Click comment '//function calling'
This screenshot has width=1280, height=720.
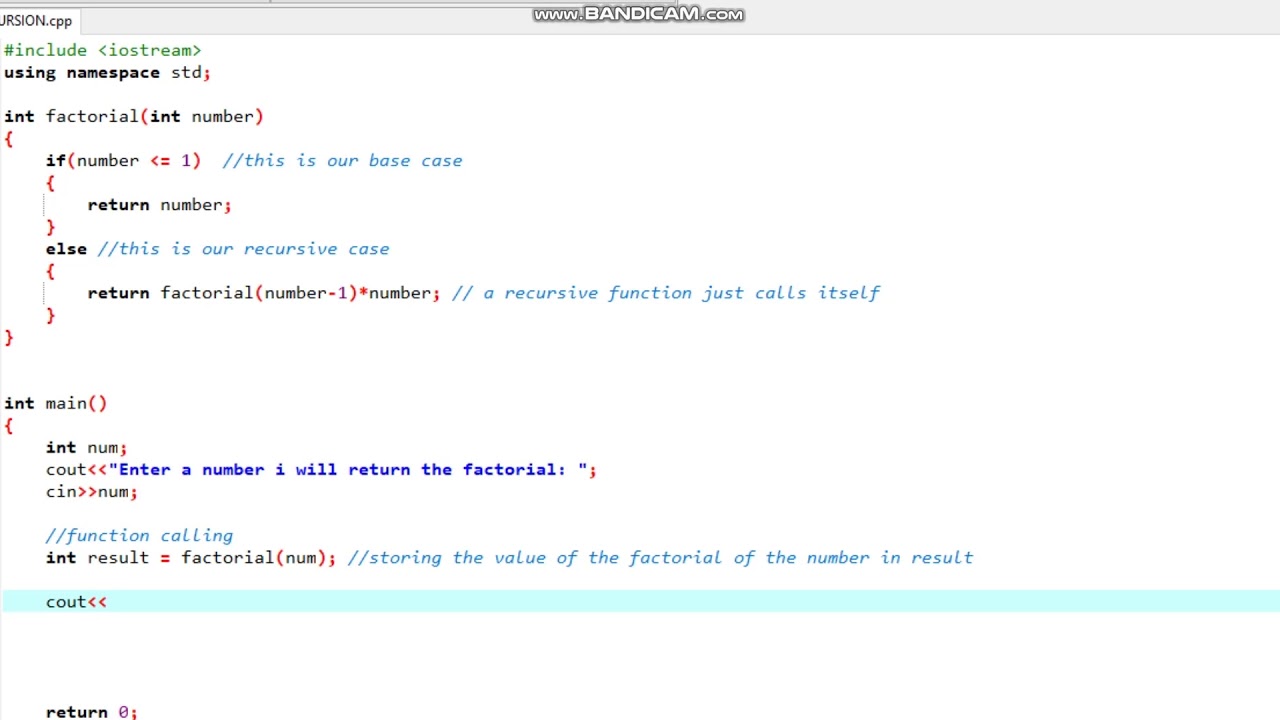(139, 535)
